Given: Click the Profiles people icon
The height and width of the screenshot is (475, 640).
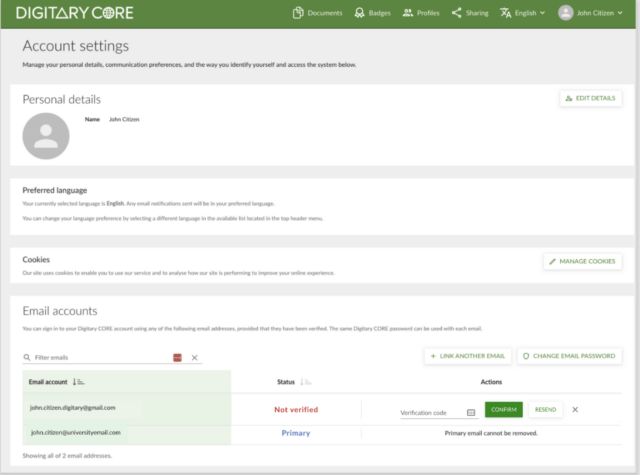Looking at the screenshot, I should point(408,13).
